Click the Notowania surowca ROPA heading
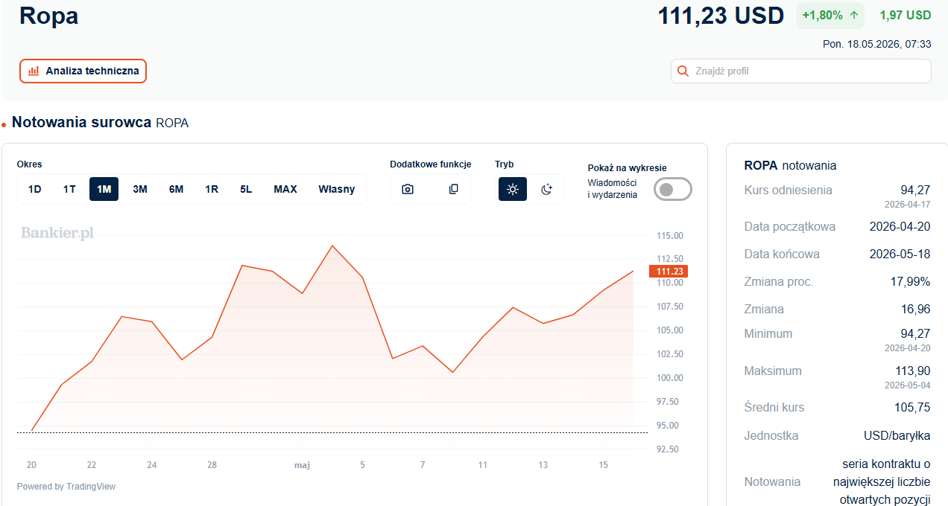This screenshot has height=506, width=948. tap(100, 122)
